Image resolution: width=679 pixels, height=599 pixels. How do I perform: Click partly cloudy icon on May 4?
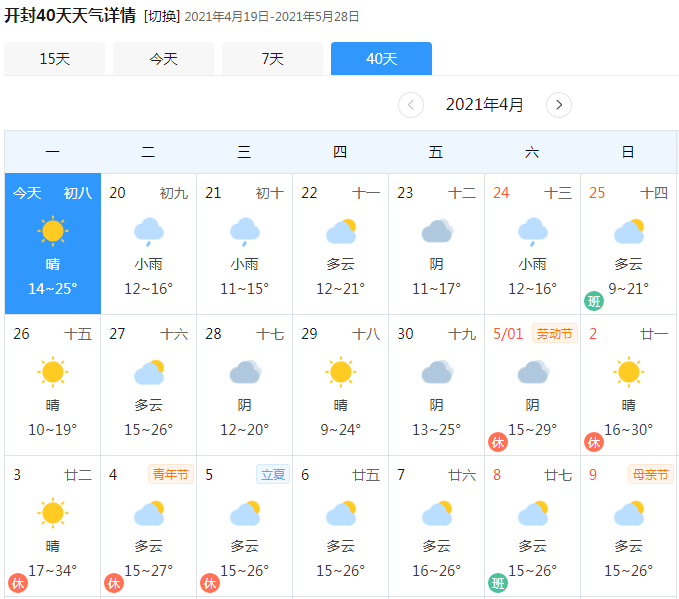click(x=149, y=514)
